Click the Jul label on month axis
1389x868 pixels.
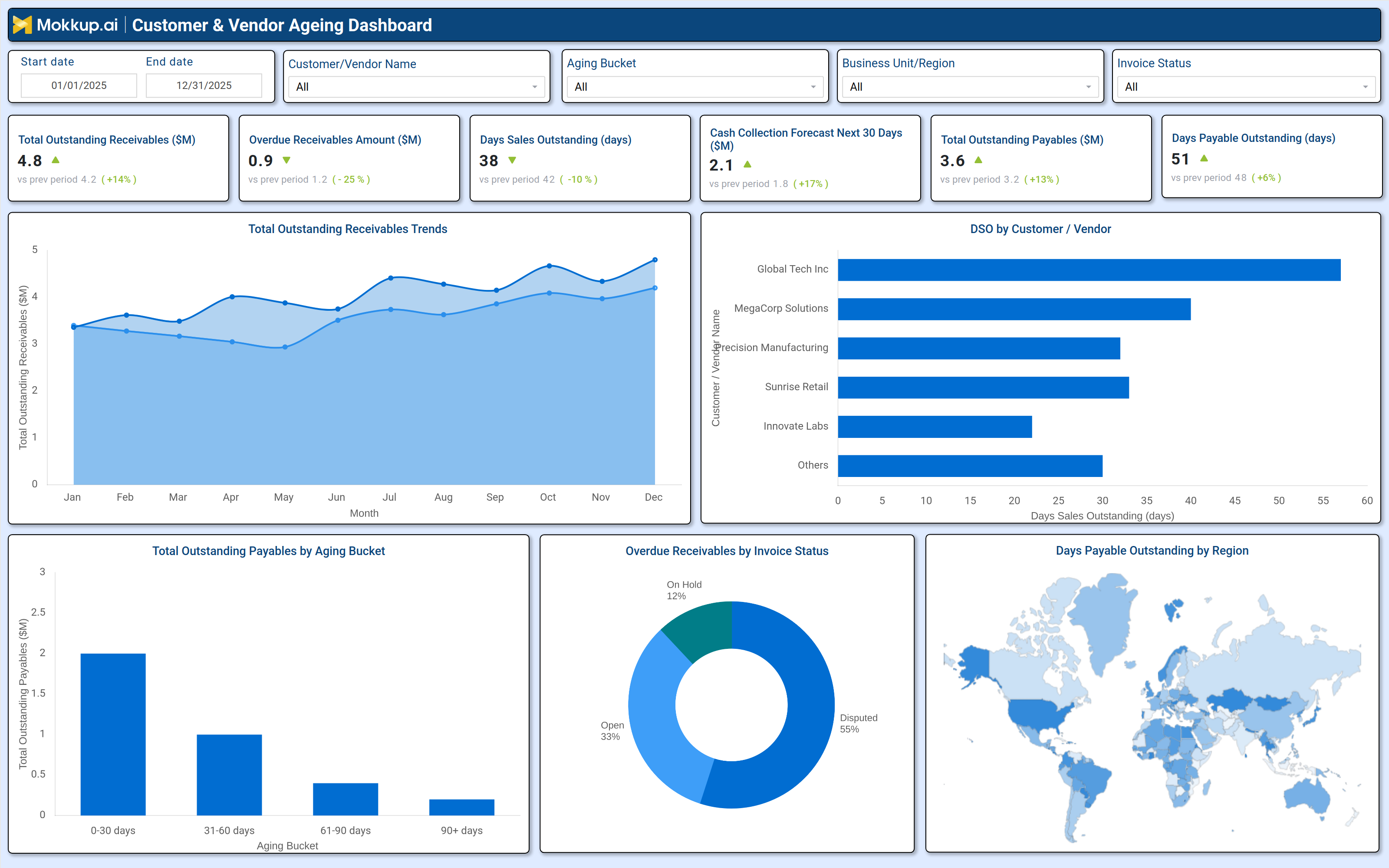pyautogui.click(x=389, y=497)
